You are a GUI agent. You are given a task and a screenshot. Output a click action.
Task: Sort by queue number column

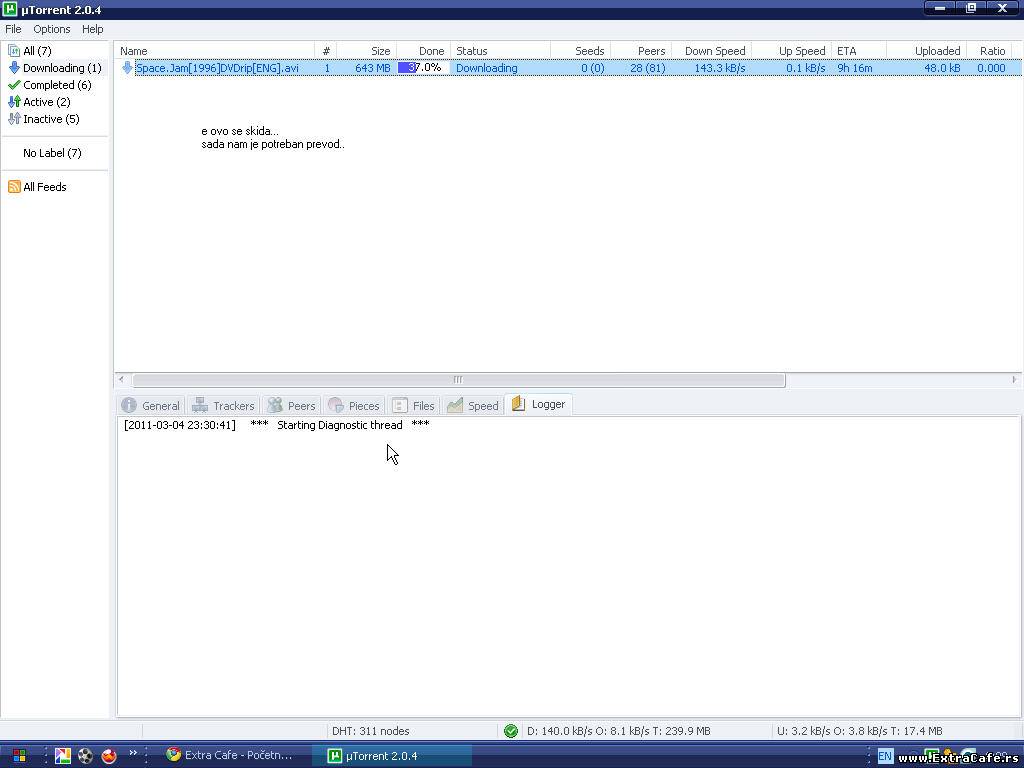[326, 51]
